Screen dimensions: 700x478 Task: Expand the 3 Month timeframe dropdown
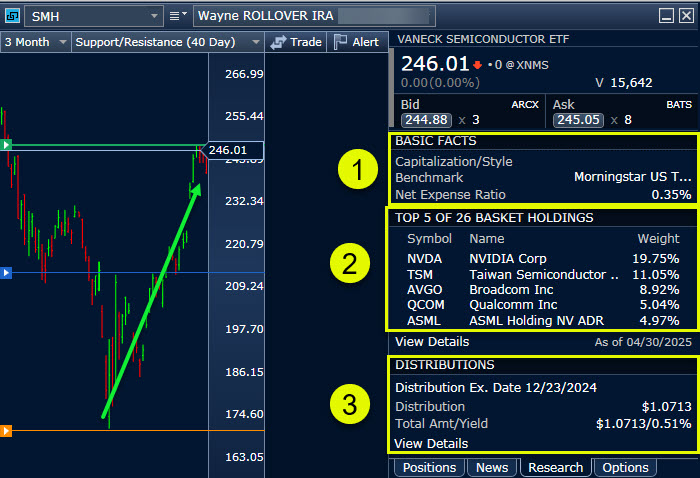36,42
